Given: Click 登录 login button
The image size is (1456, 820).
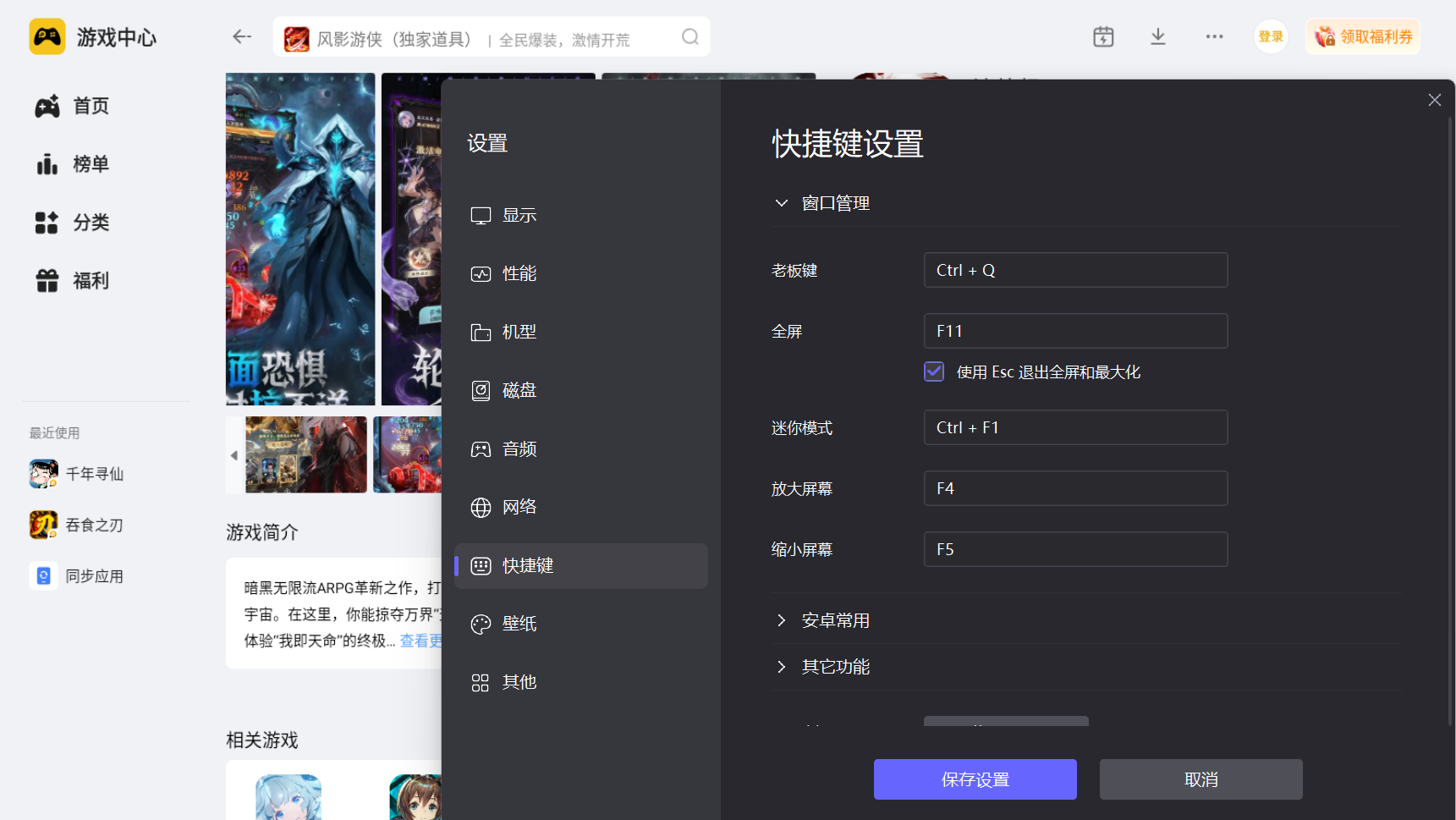Looking at the screenshot, I should pos(1271,36).
